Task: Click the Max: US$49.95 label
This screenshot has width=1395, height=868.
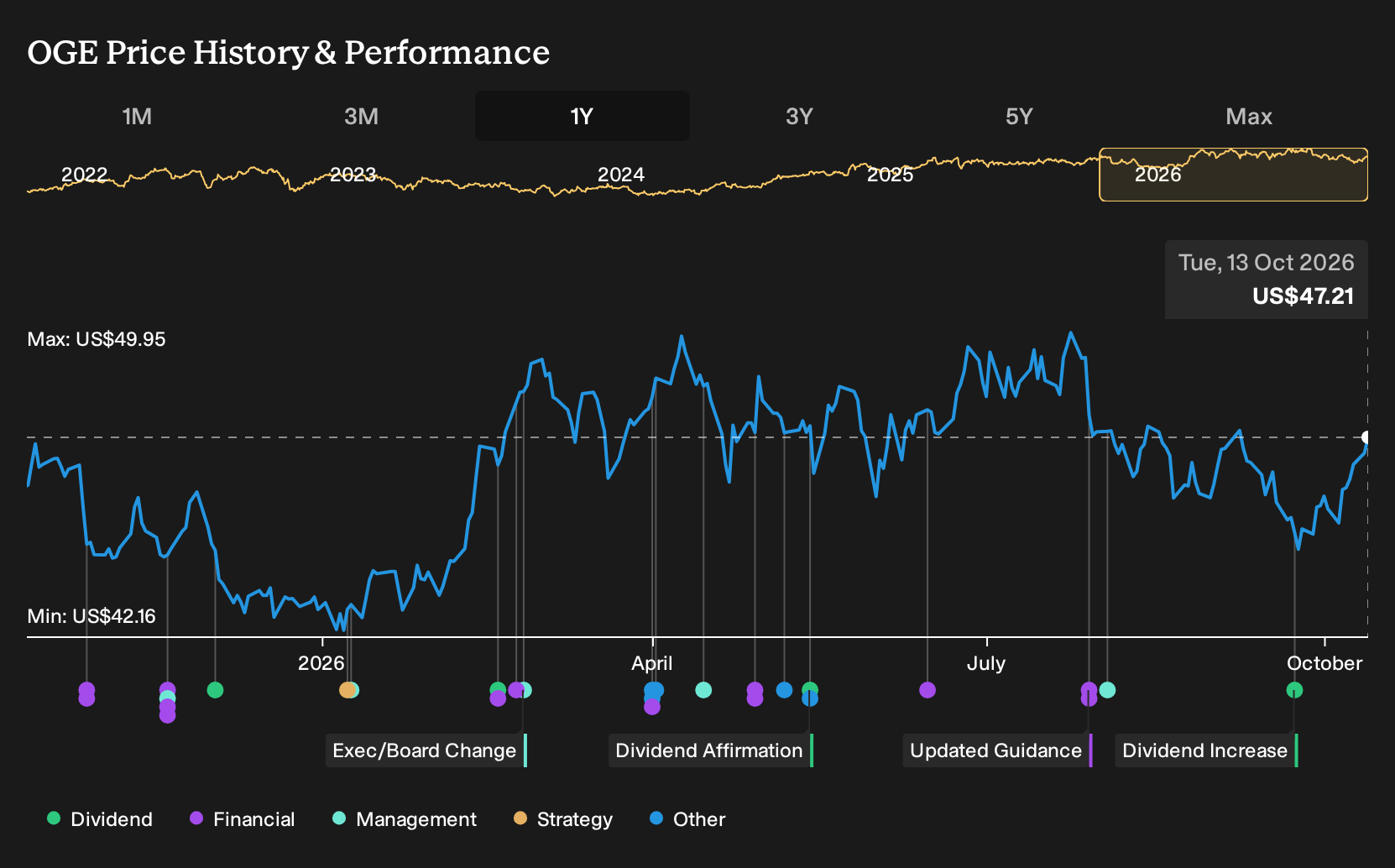Action: [x=97, y=339]
